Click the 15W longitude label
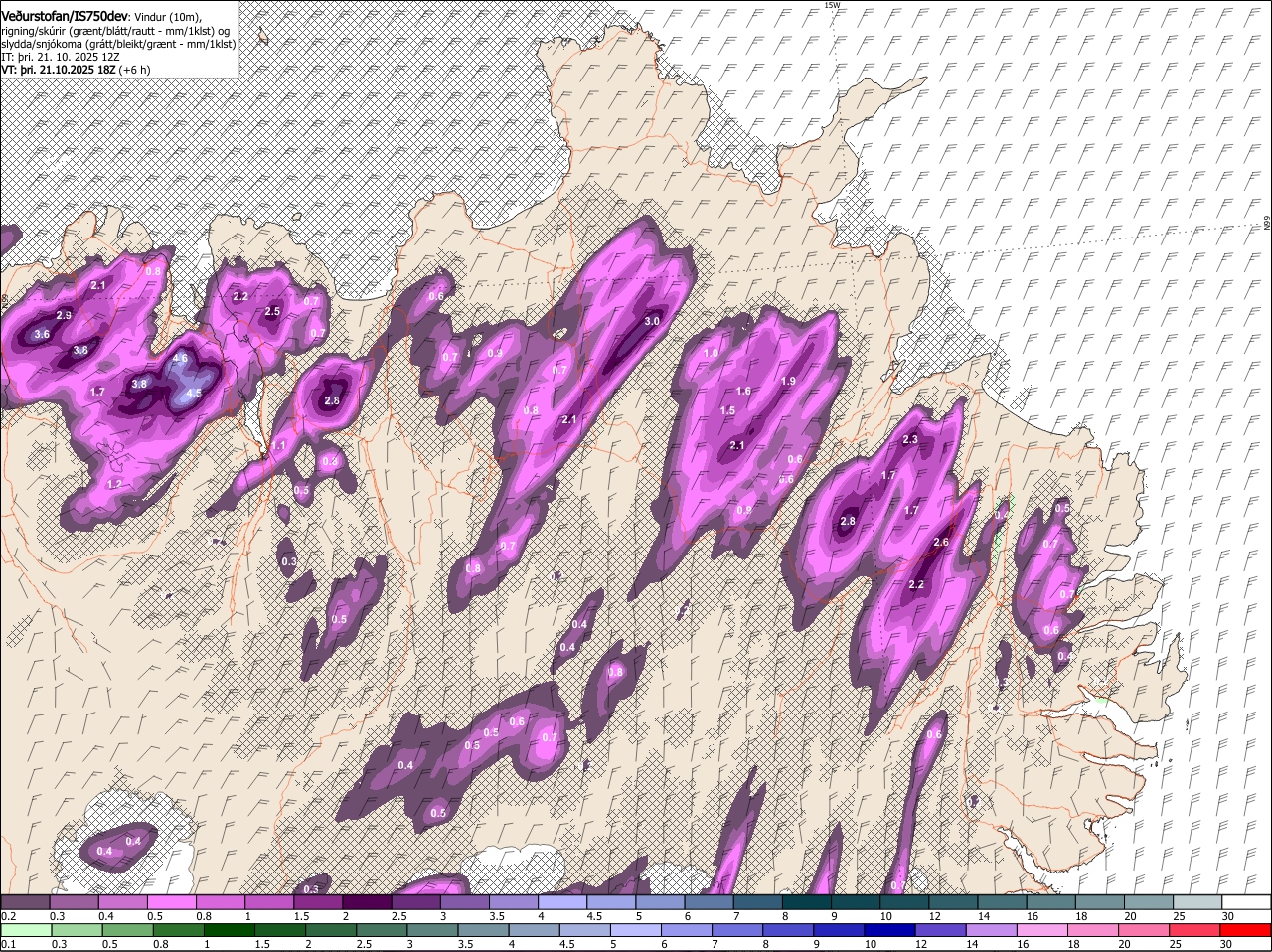The width and height of the screenshot is (1272, 952). [832, 6]
